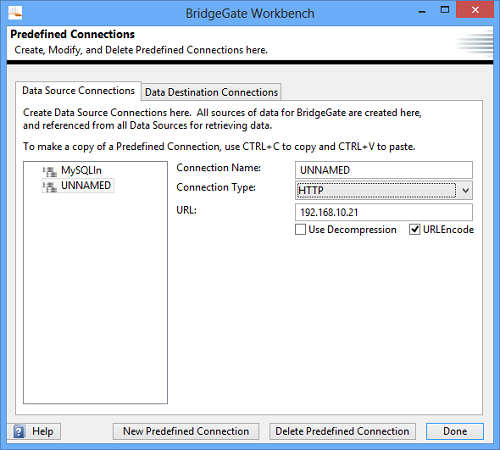Open the Connection Type dropdown arrow
Screen dimensions: 500x450
click(465, 191)
